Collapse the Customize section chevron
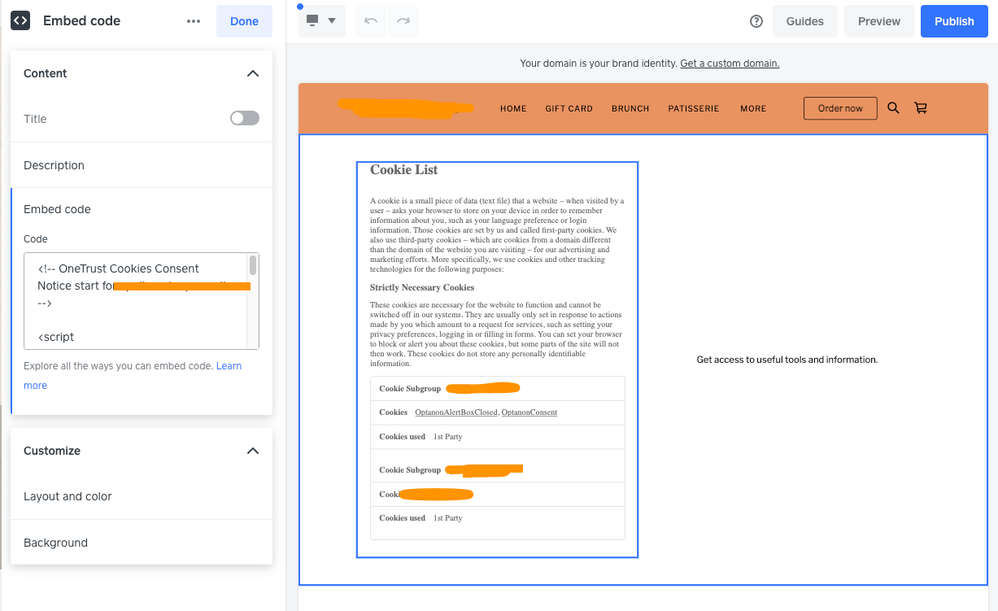The image size is (998, 611). 253,451
